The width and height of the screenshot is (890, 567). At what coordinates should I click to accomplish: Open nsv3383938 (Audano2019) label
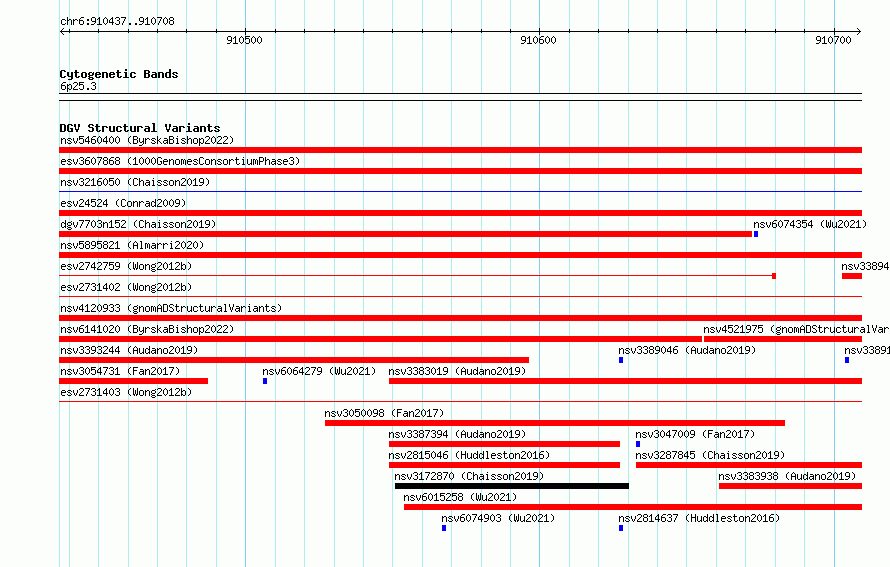pyautogui.click(x=787, y=476)
